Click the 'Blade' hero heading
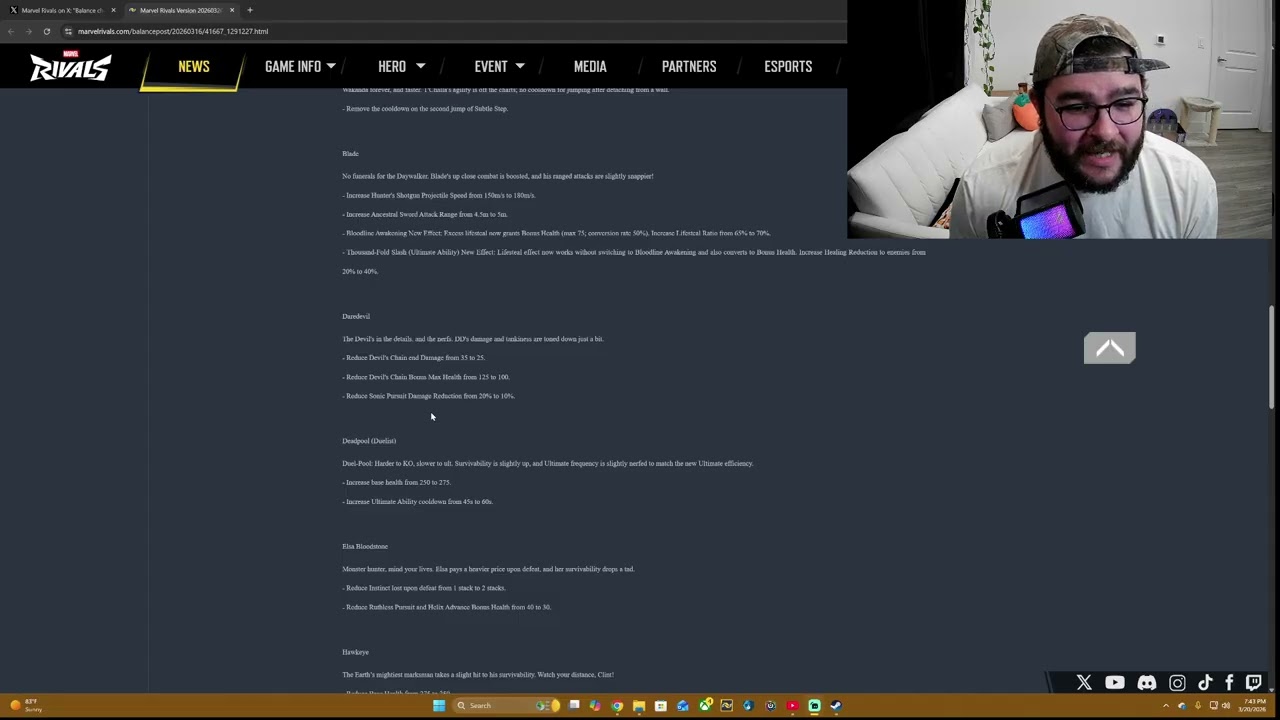The image size is (1280, 720). pyautogui.click(x=350, y=154)
